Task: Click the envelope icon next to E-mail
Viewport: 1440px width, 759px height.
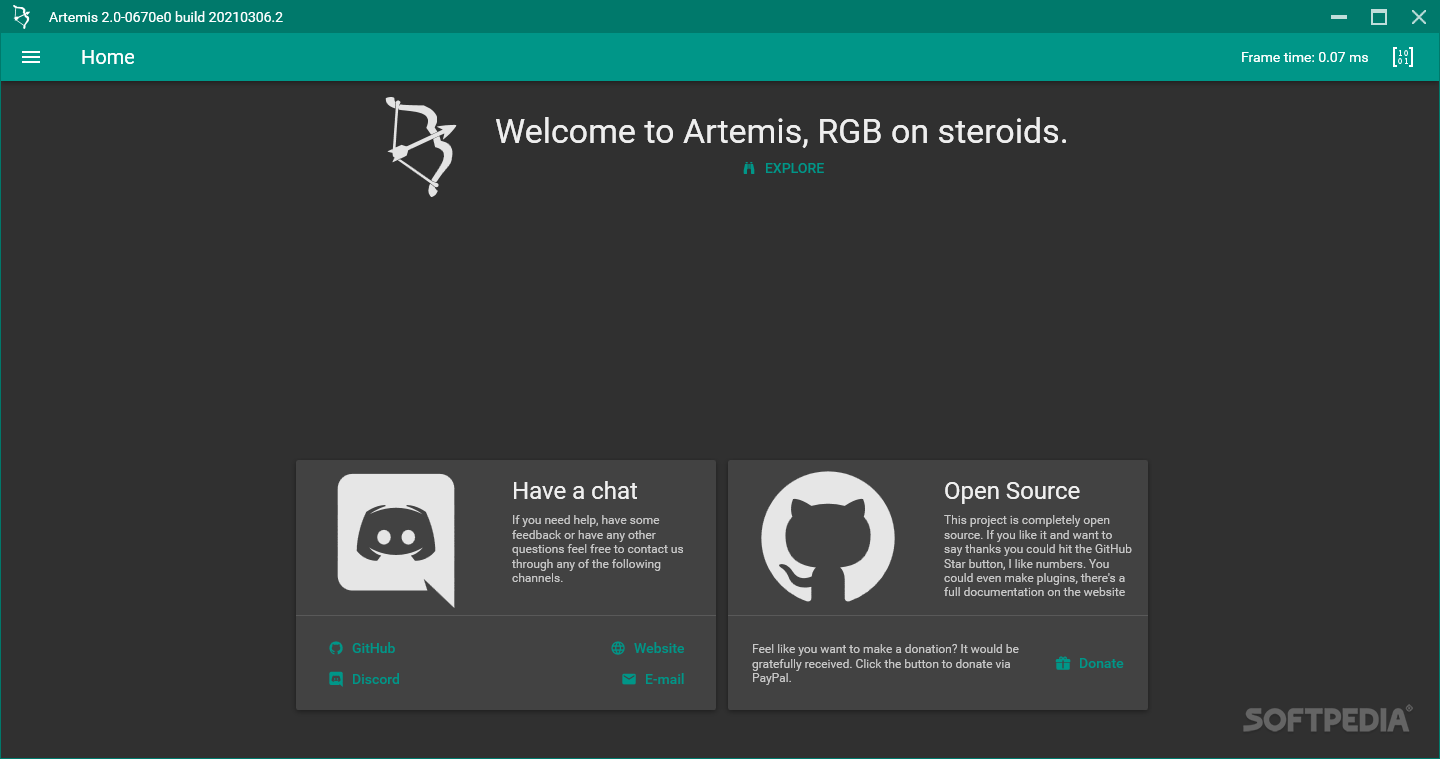Action: click(x=629, y=679)
